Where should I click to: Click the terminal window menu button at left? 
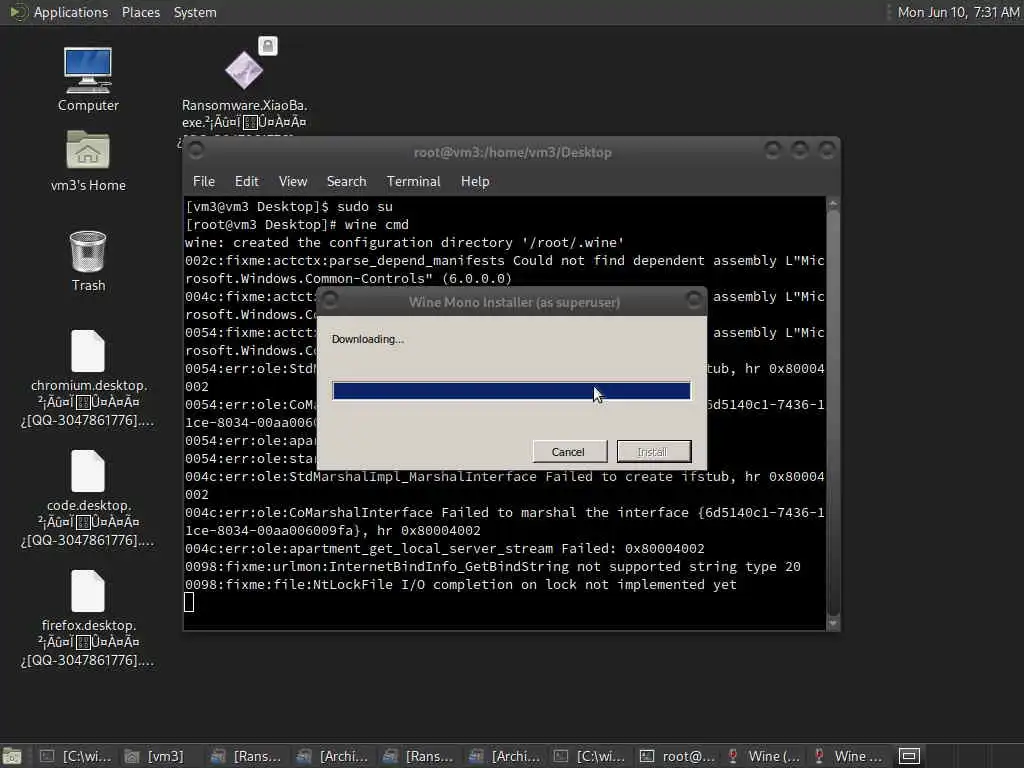196,150
